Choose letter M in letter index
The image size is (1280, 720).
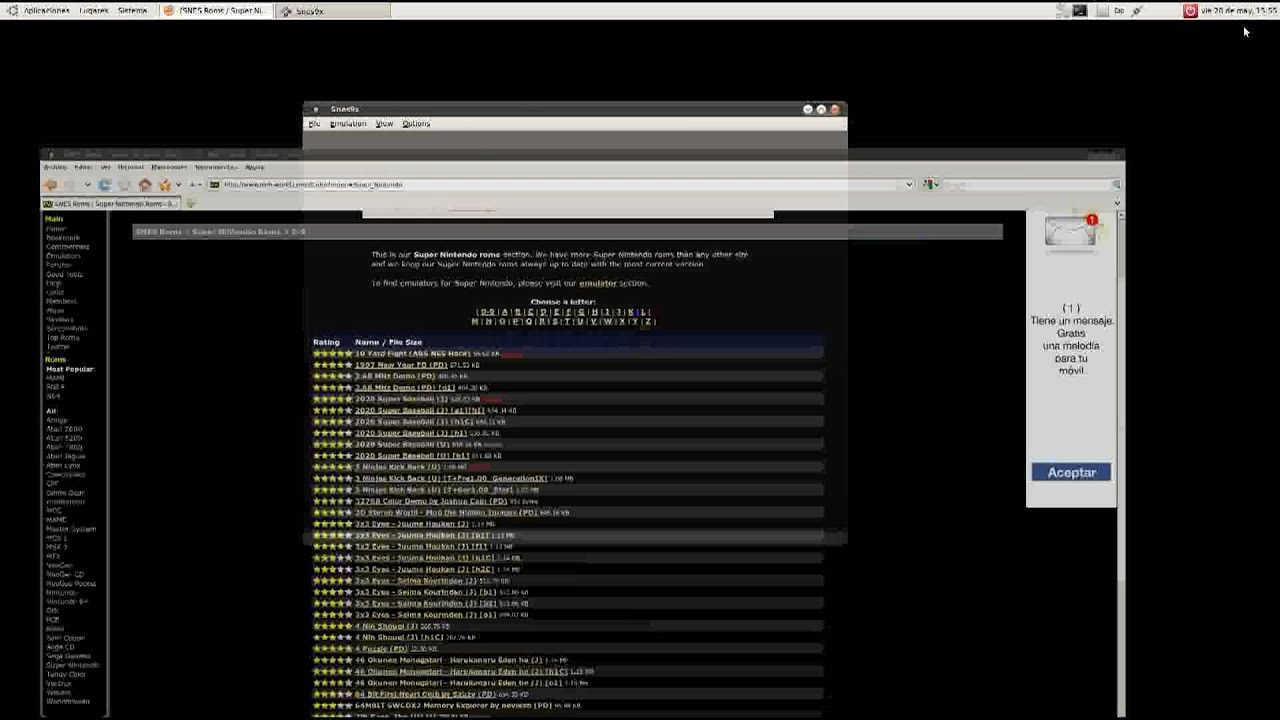(475, 321)
